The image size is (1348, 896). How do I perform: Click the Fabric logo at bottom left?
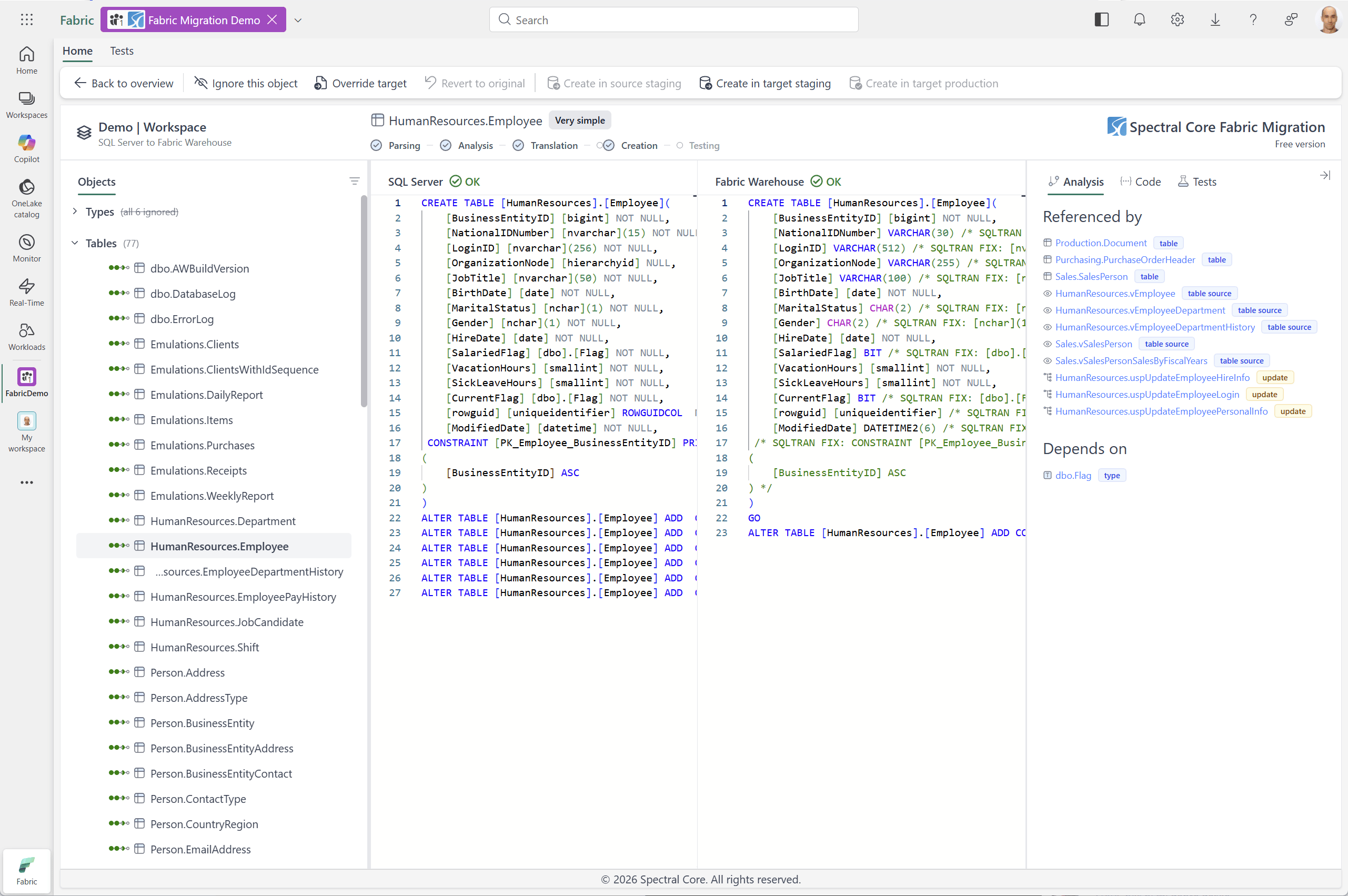click(27, 871)
